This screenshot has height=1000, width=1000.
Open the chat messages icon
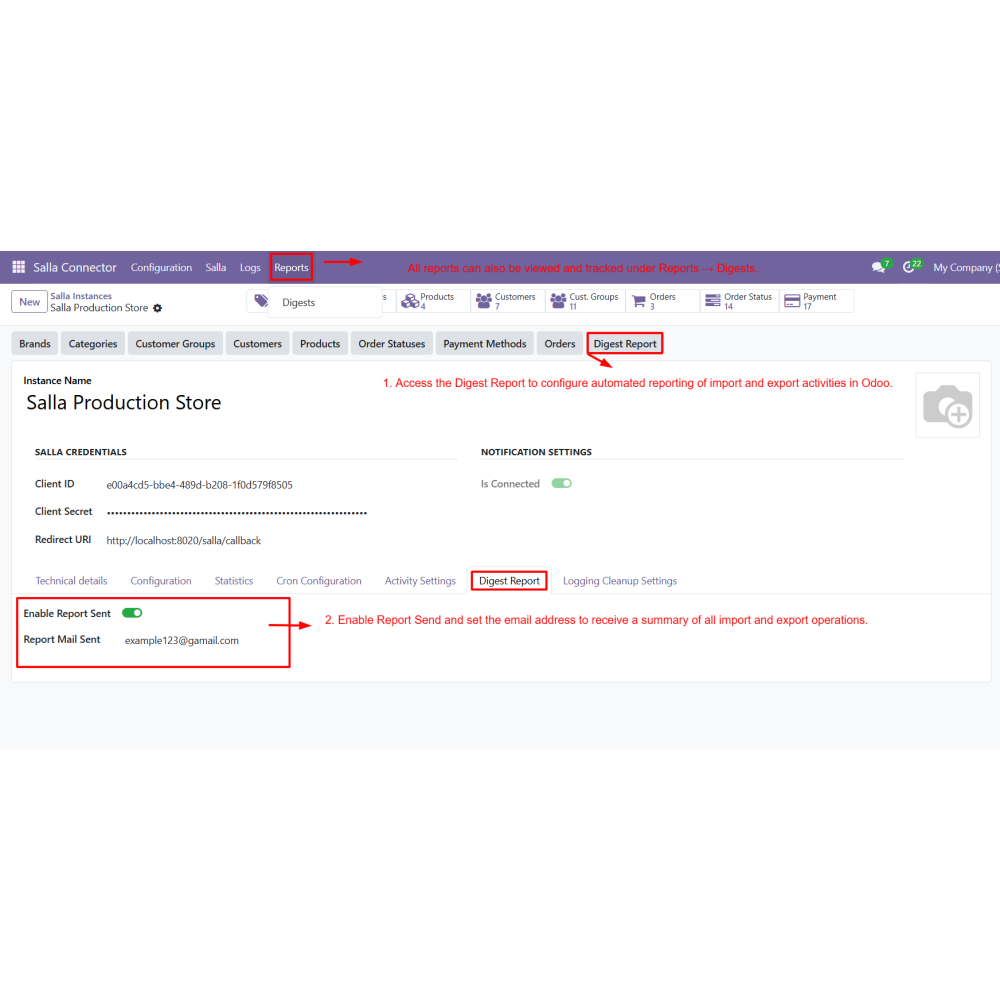(878, 267)
